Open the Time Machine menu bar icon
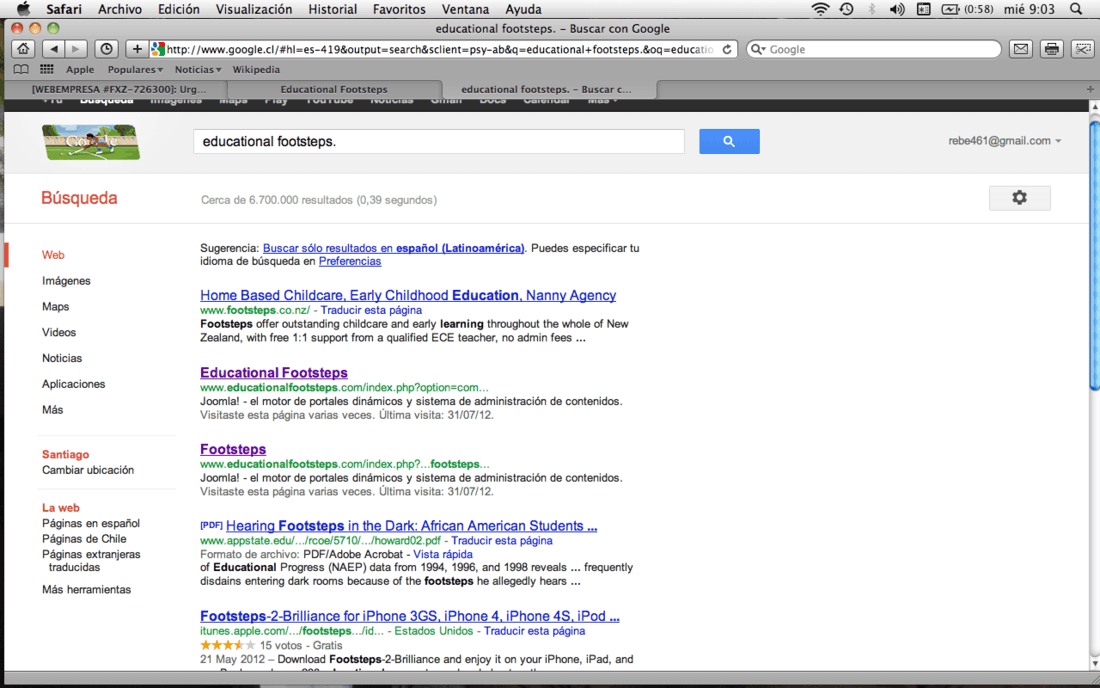Viewport: 1100px width, 688px height. click(847, 9)
